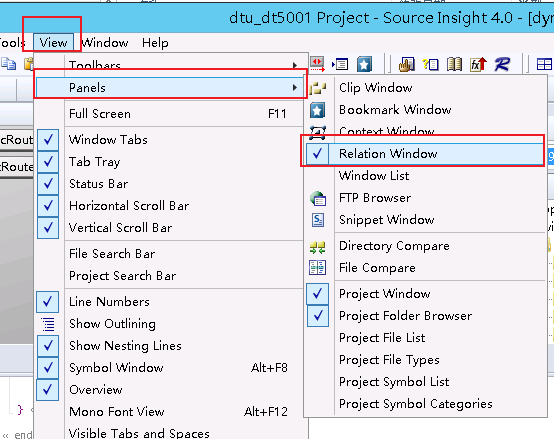
Task: Toggle the Symbol Window option
Action: [x=48, y=368]
